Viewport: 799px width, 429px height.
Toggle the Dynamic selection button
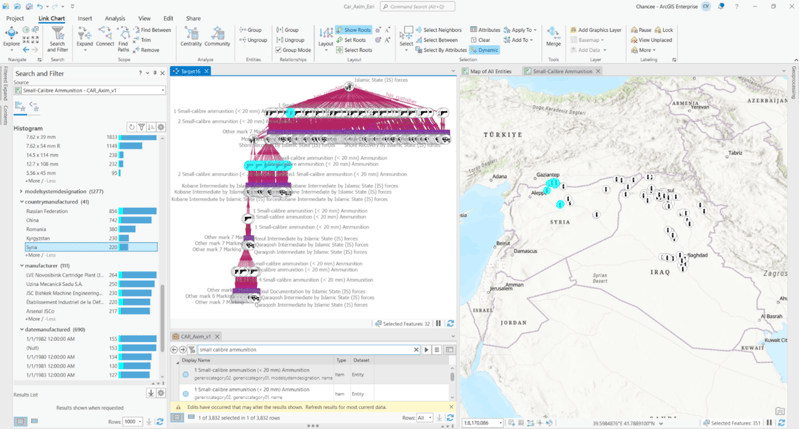[484, 50]
